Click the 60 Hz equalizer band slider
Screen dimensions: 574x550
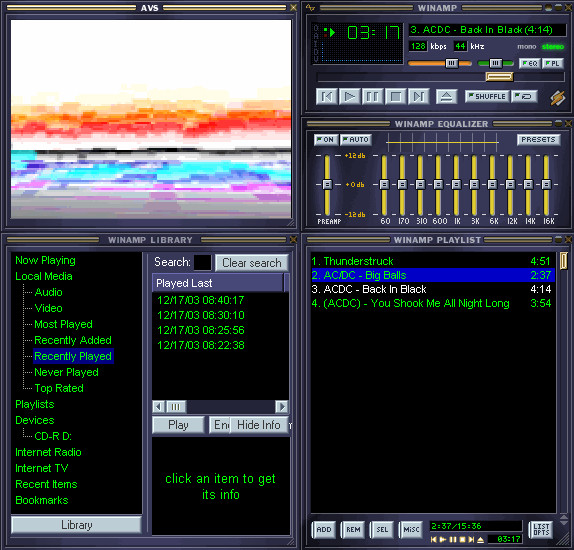tap(384, 185)
